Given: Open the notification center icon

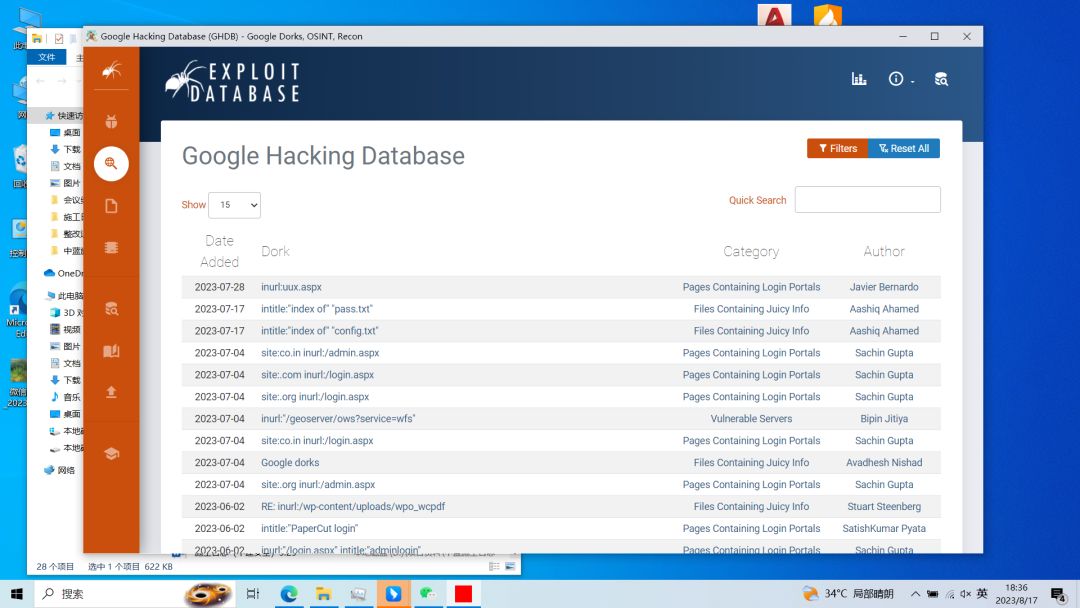Looking at the screenshot, I should 1059,594.
